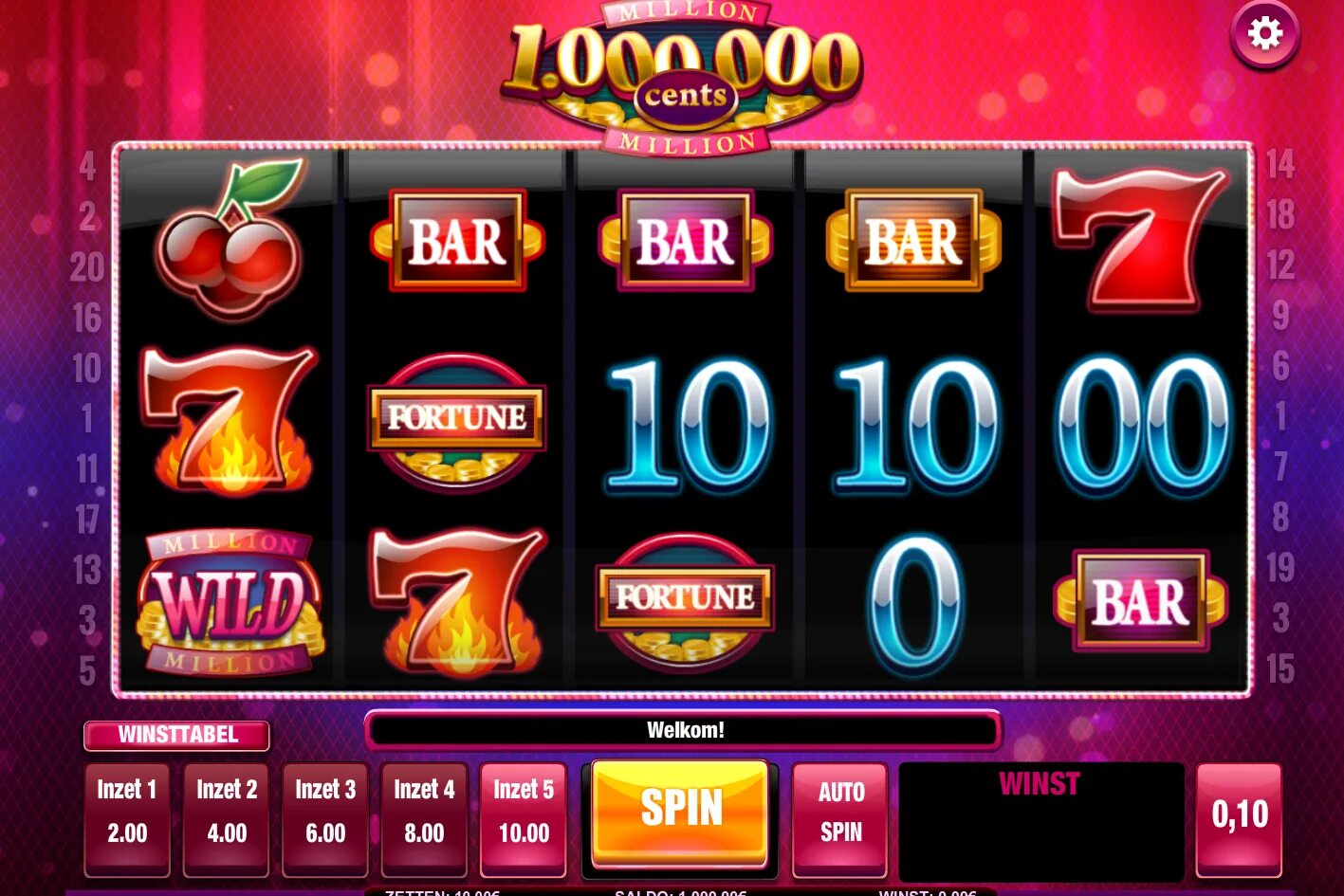
Task: Click the Fortune symbol on the second reel
Action: click(456, 421)
